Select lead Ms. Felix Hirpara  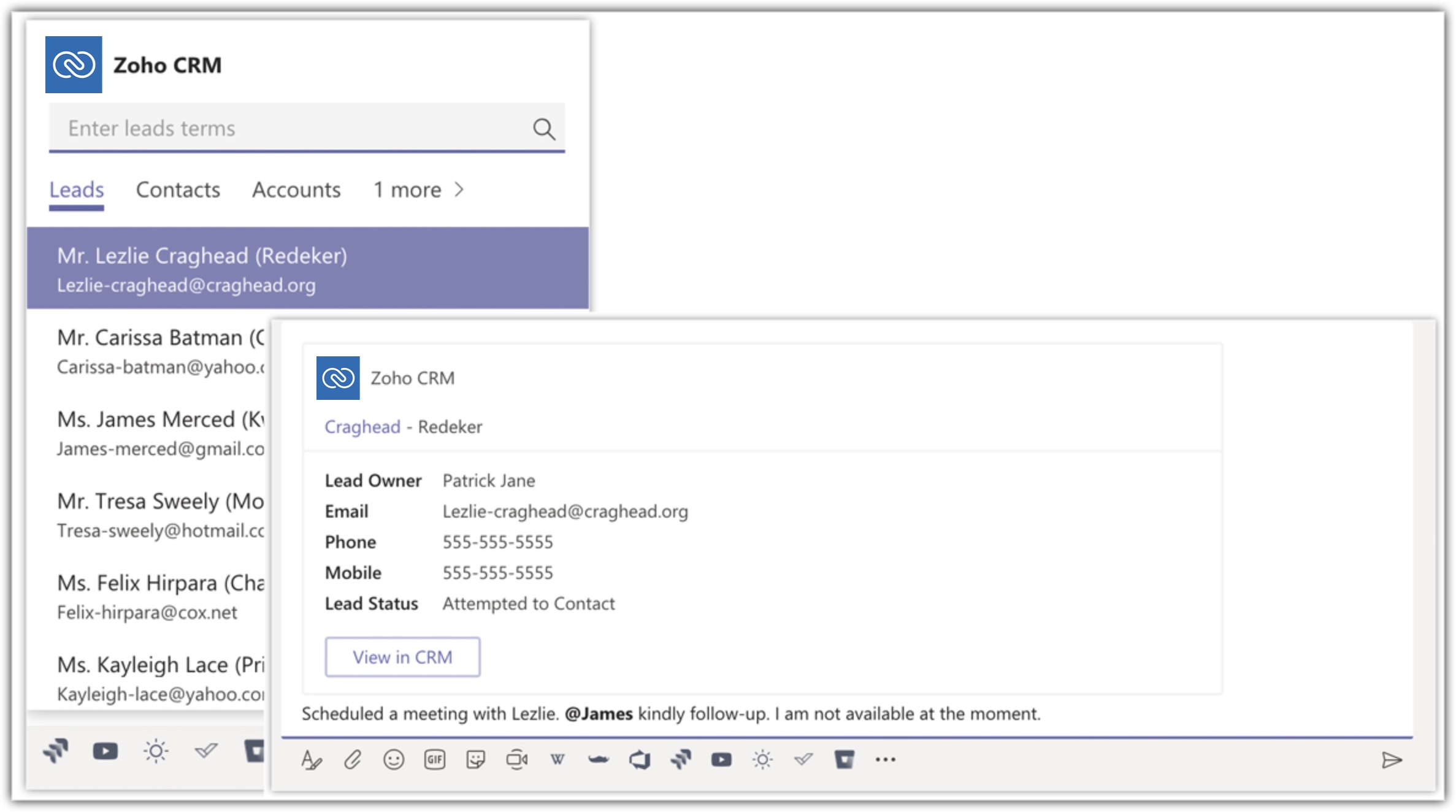pos(145,596)
